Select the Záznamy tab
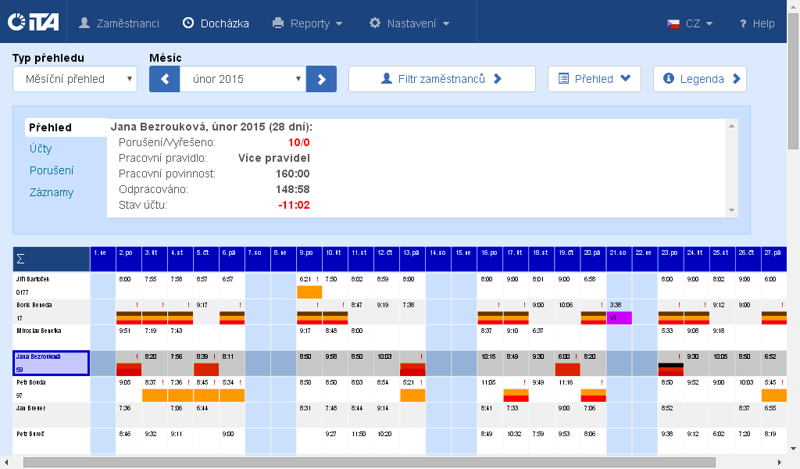Screen dimensions: 800x469 tap(50, 192)
